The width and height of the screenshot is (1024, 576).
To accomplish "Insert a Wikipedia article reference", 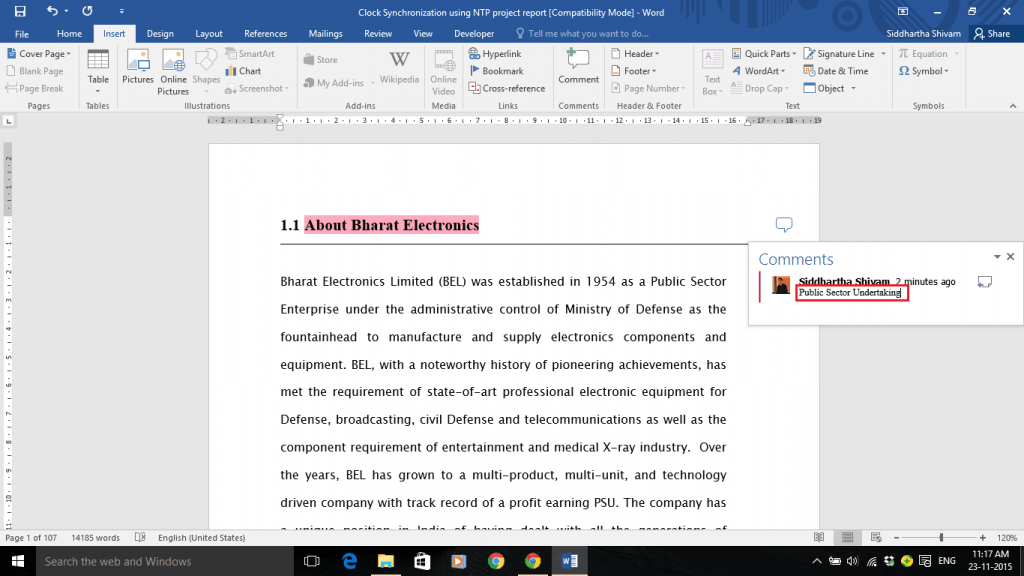I will 399,68.
